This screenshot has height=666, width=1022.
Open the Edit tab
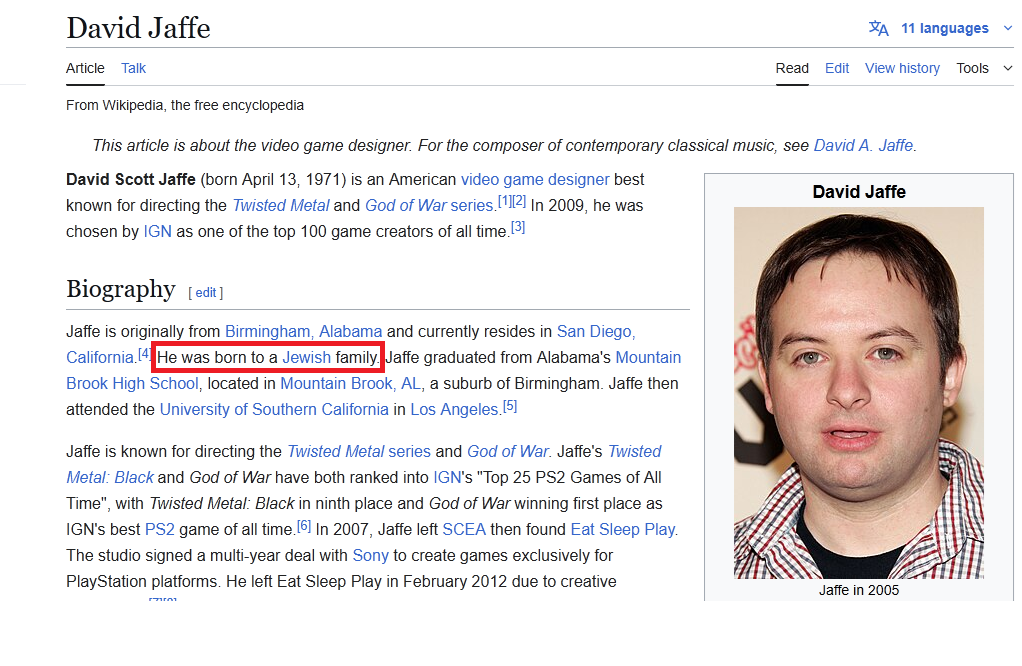[x=837, y=68]
